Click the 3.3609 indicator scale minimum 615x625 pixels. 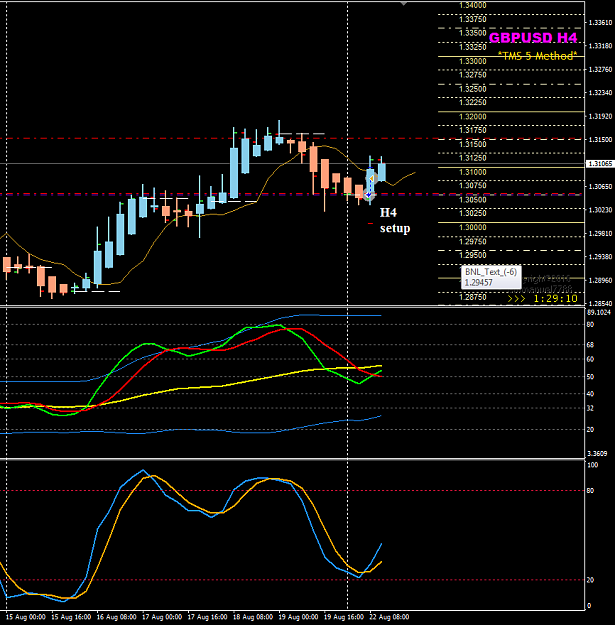[597, 454]
